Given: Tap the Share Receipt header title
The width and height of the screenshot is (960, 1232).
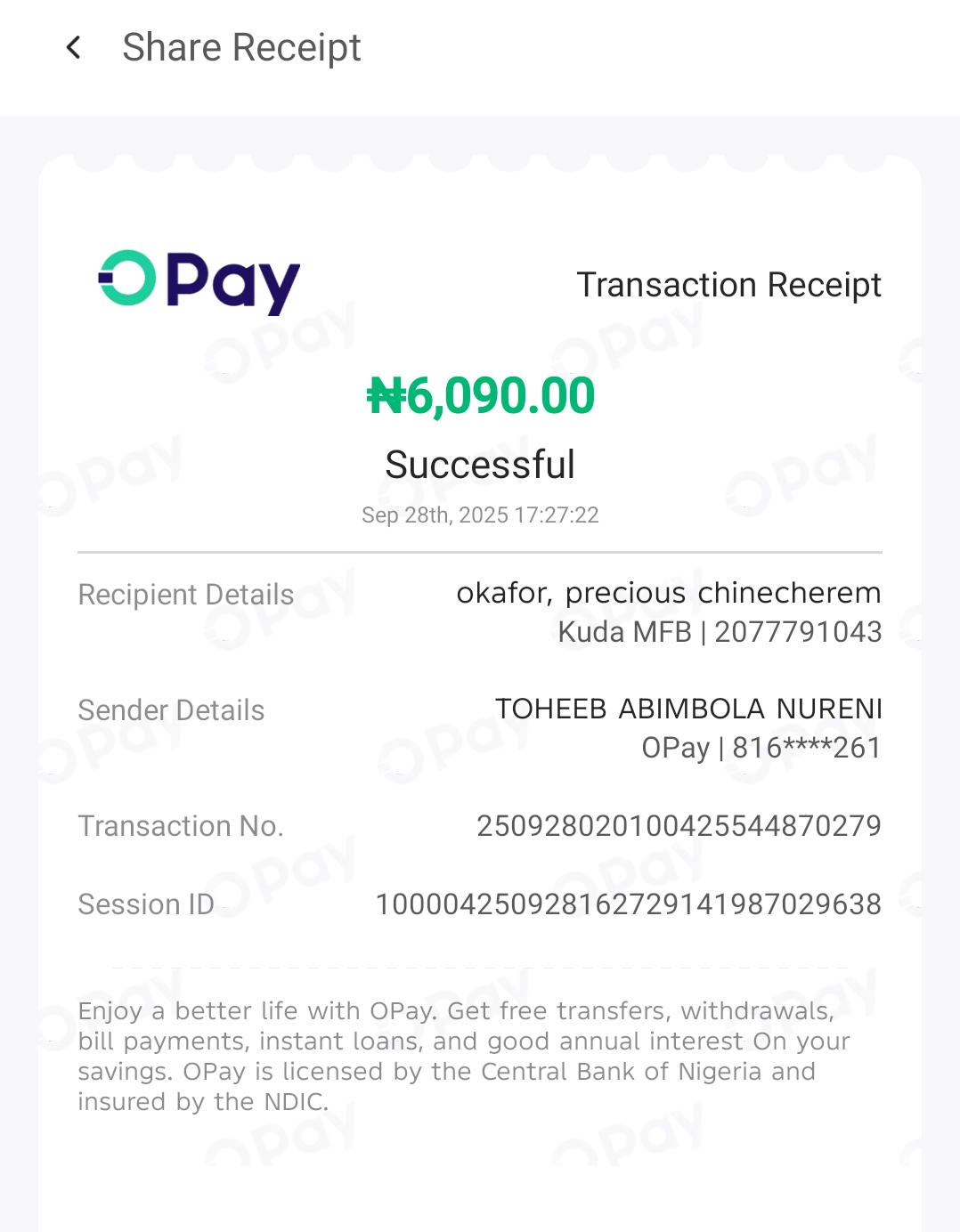Looking at the screenshot, I should 241,47.
